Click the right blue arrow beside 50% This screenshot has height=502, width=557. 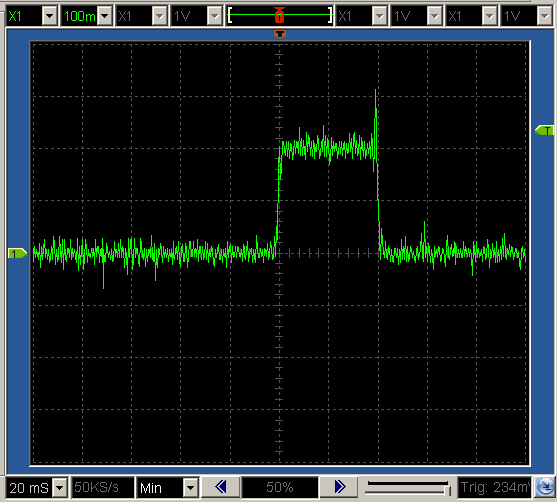[340, 487]
